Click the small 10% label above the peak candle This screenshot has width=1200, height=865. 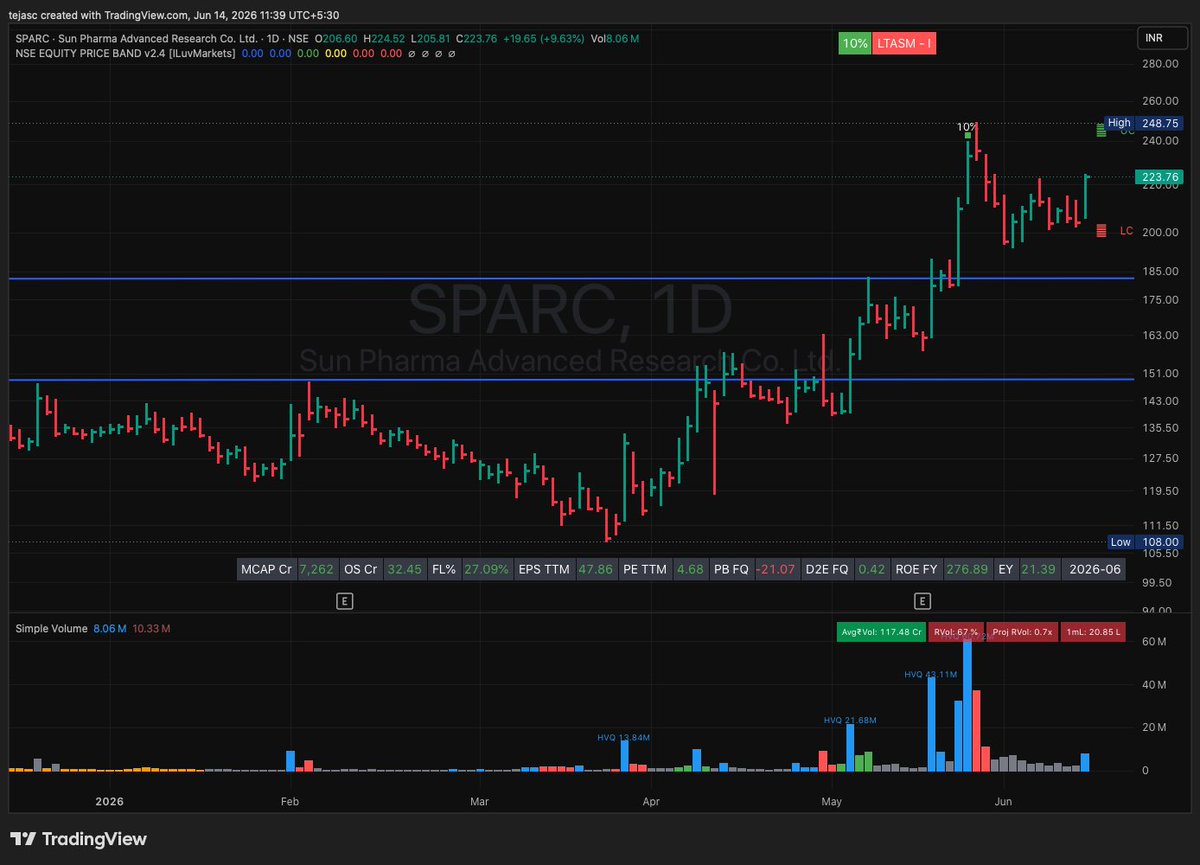(x=966, y=127)
